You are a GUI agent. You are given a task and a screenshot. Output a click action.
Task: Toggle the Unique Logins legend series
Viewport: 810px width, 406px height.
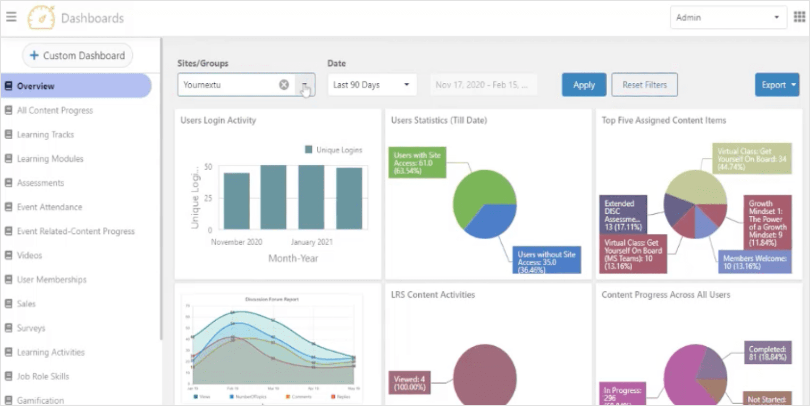[333, 150]
